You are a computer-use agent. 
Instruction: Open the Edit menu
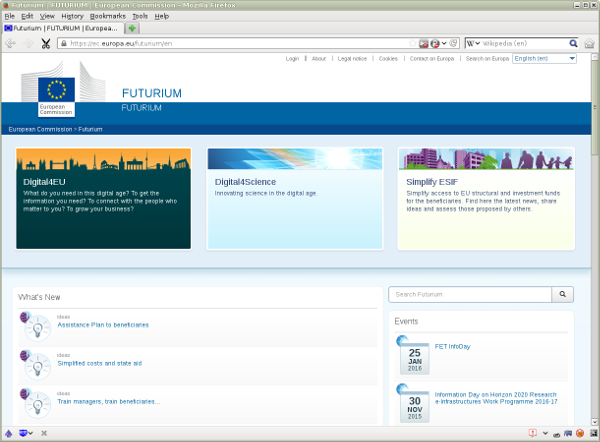(x=27, y=16)
